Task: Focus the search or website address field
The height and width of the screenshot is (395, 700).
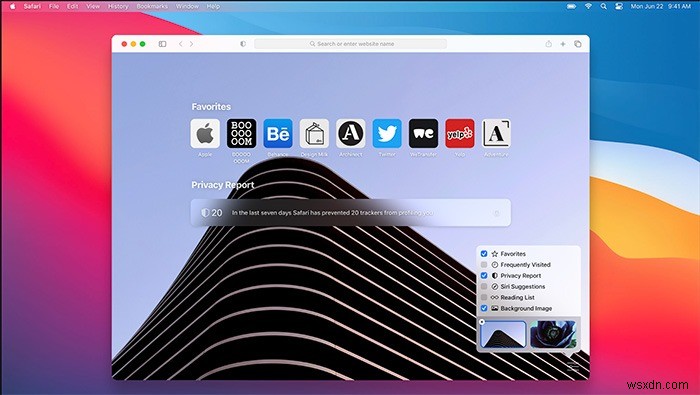Action: [350, 44]
